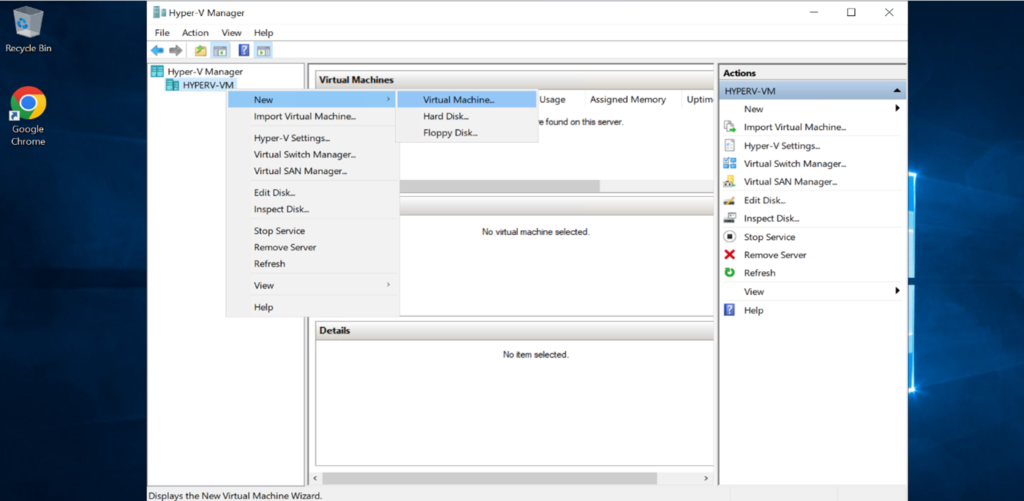Select Edit Disk... in context menu
Viewport: 1024px width, 501px height.
[x=312, y=193]
